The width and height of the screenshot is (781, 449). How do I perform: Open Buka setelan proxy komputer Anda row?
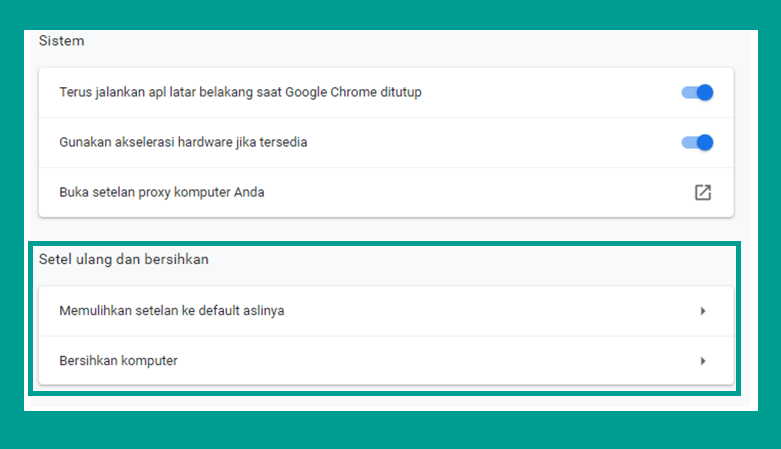386,192
